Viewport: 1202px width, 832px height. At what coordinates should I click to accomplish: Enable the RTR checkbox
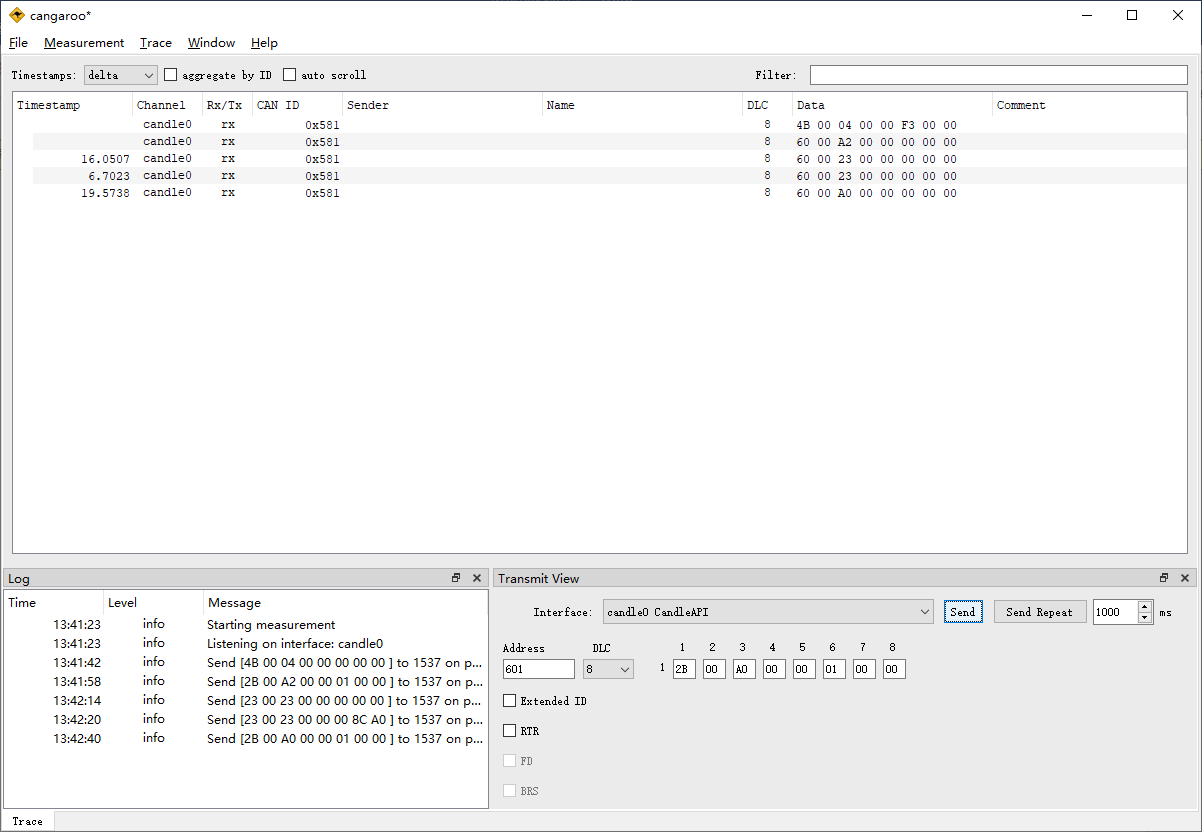pyautogui.click(x=521, y=731)
